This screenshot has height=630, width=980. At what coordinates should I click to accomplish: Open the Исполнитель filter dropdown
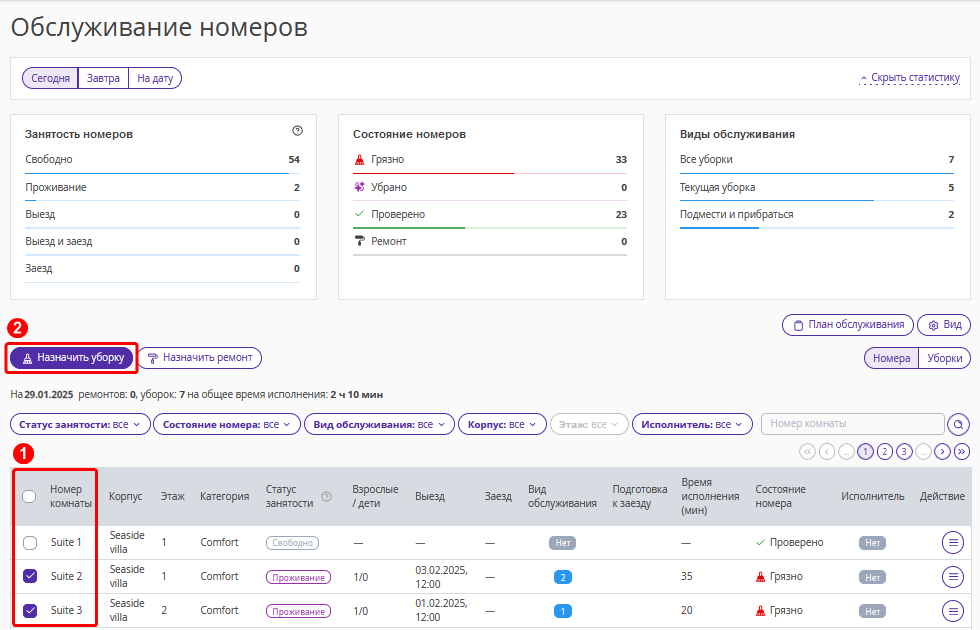(x=692, y=424)
